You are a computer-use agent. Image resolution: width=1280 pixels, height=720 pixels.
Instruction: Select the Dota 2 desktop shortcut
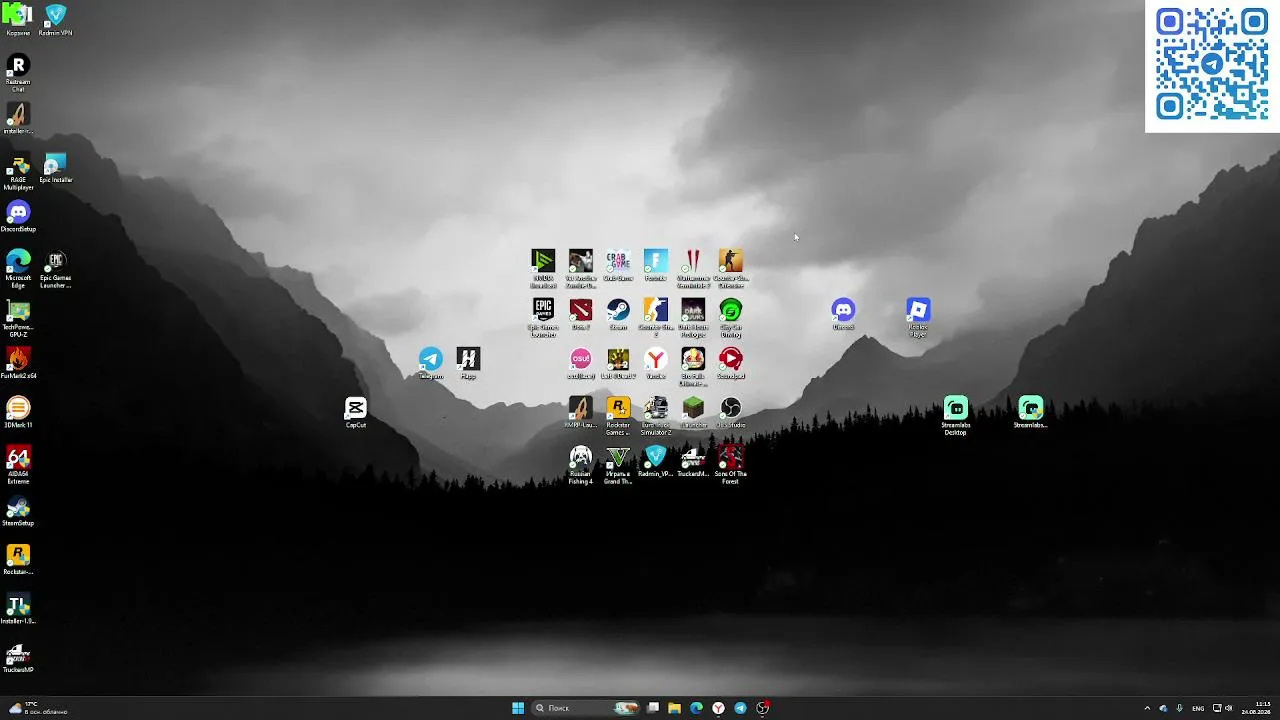pyautogui.click(x=581, y=314)
